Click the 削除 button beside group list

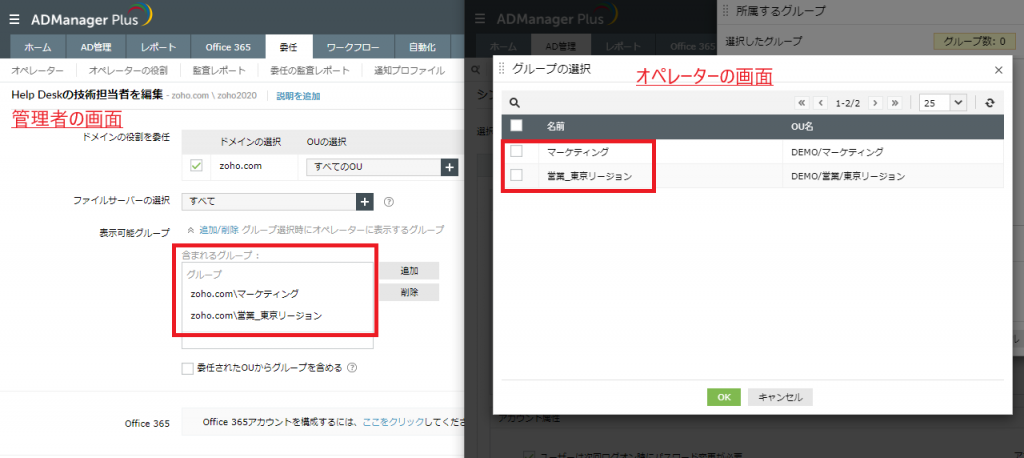[409, 292]
